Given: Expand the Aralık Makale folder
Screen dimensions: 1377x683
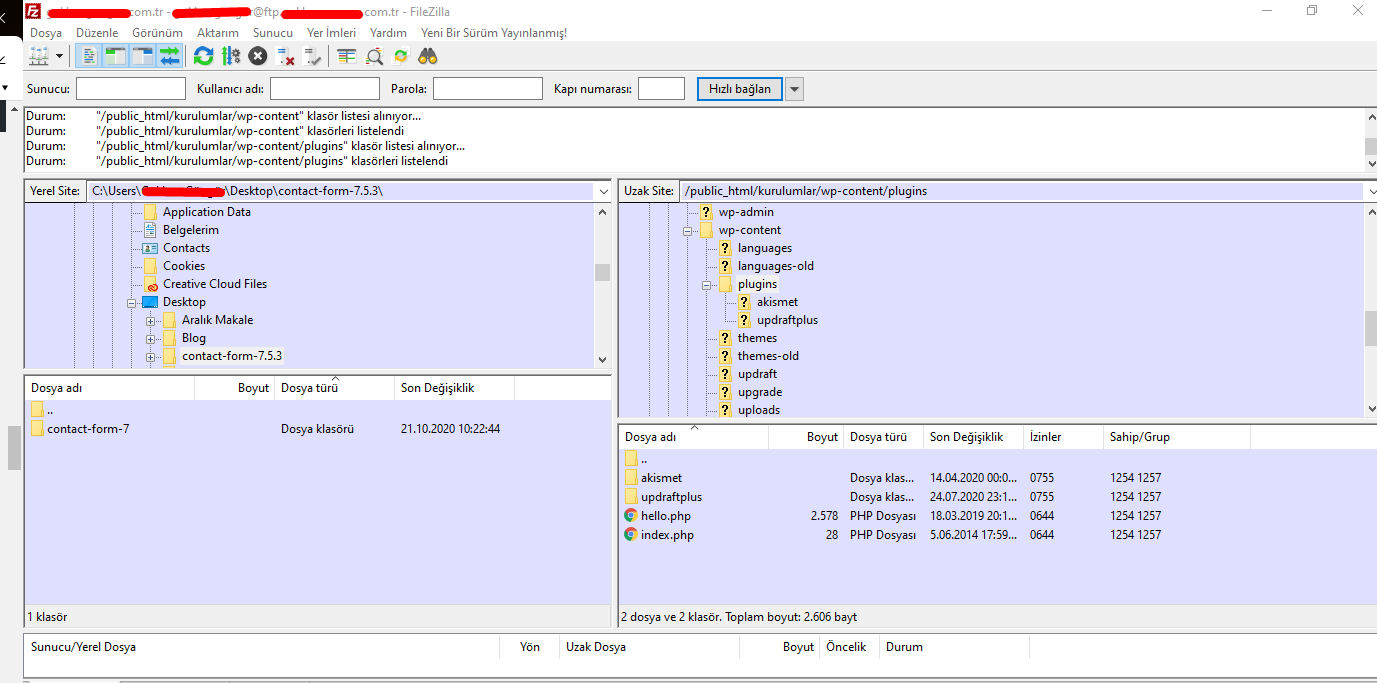Looking at the screenshot, I should tap(151, 320).
